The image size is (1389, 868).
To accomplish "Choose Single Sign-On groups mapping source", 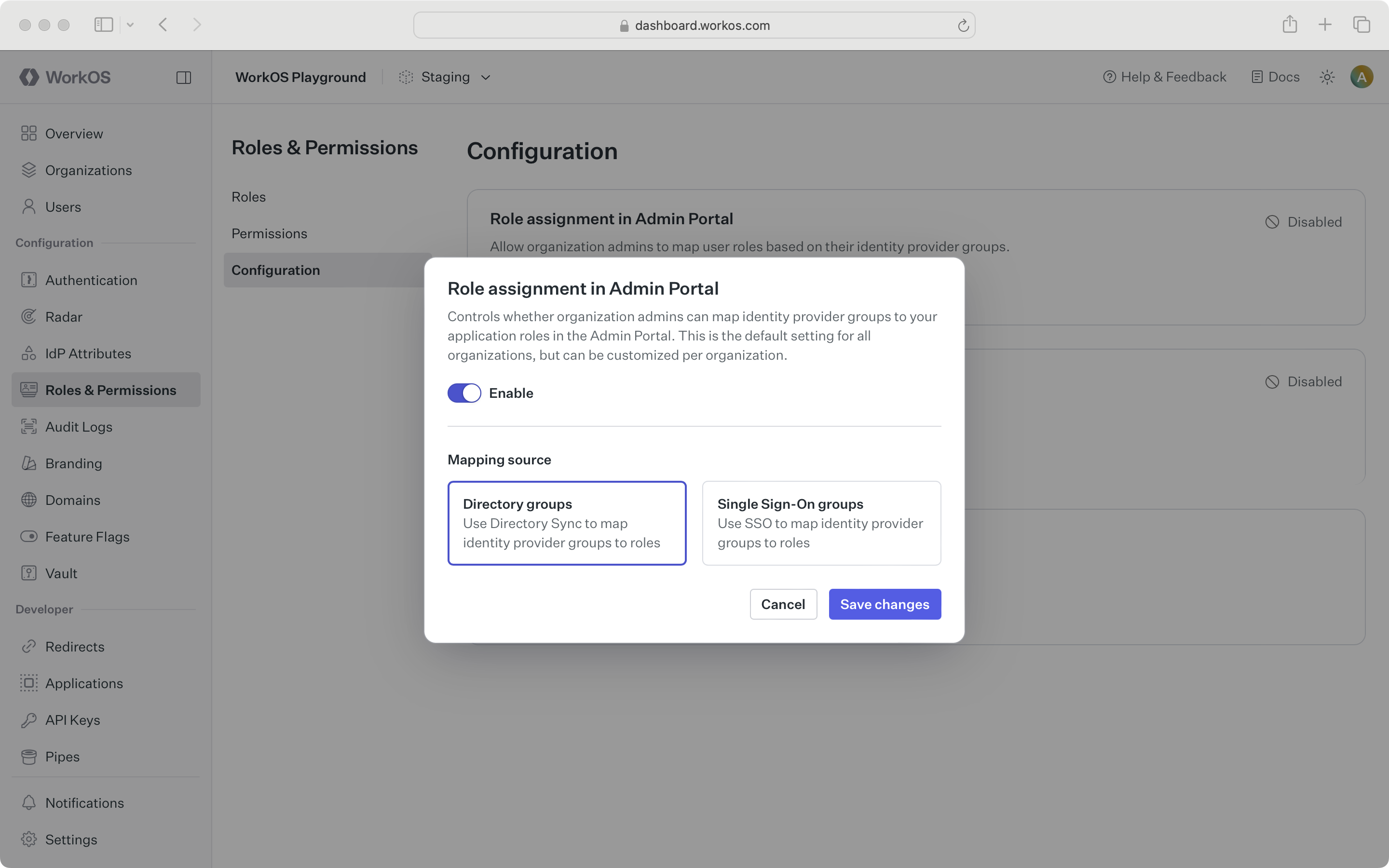I will click(821, 522).
